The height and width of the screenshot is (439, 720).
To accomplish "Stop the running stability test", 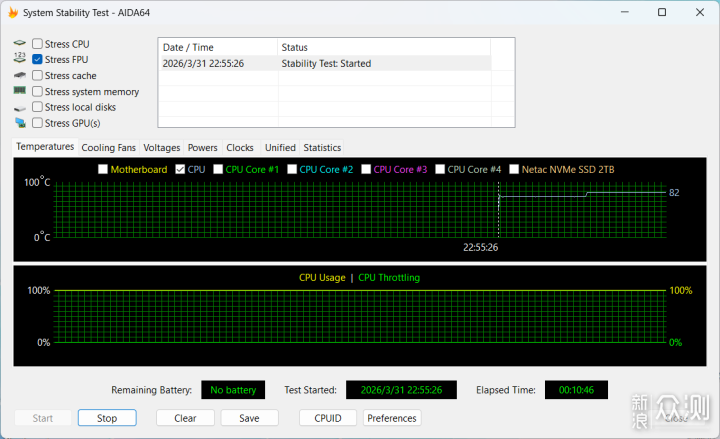I will pyautogui.click(x=107, y=418).
